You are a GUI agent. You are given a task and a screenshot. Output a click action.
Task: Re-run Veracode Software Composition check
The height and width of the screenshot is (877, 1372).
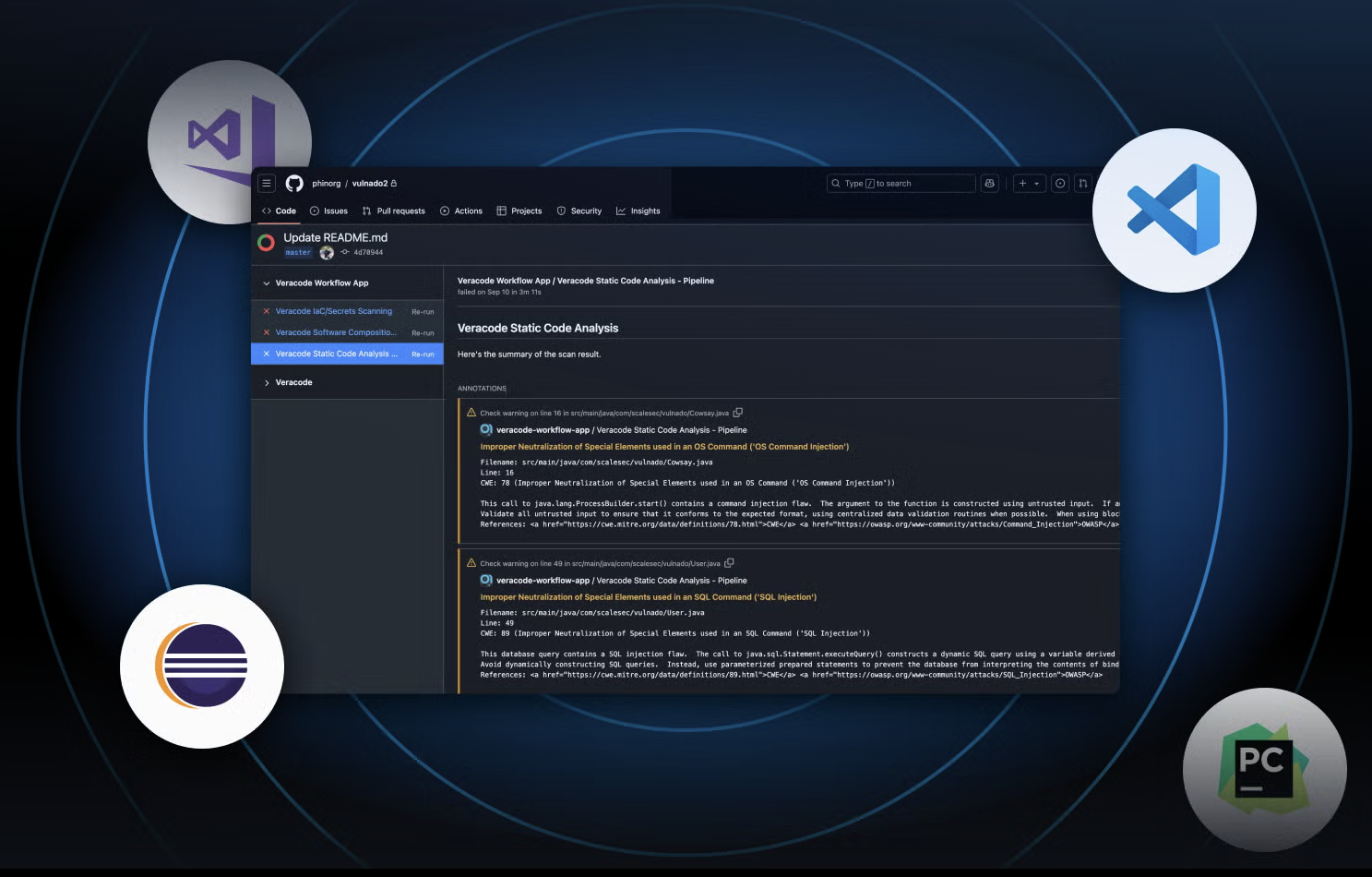[423, 333]
